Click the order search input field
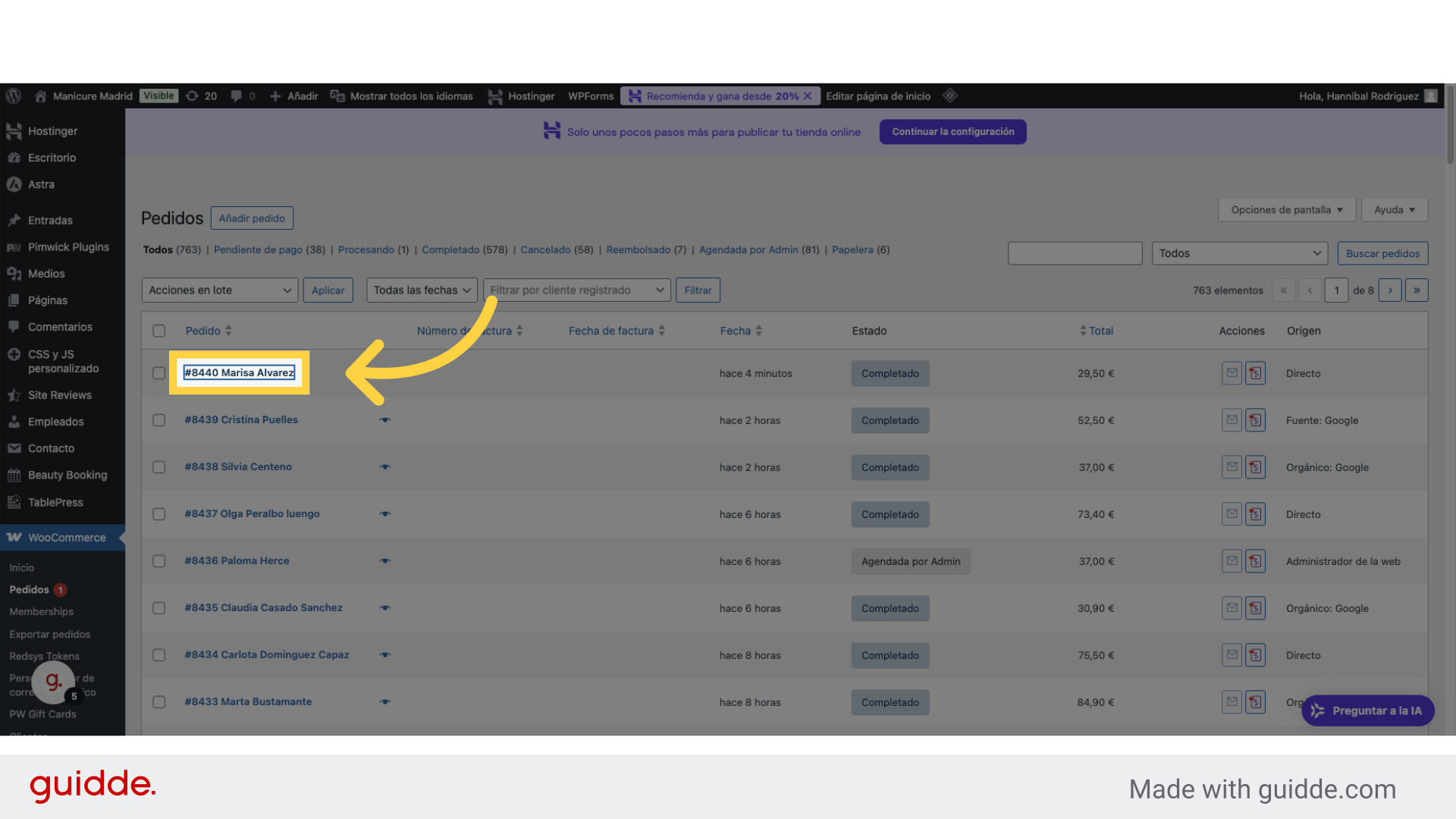The width and height of the screenshot is (1456, 819). pyautogui.click(x=1075, y=253)
